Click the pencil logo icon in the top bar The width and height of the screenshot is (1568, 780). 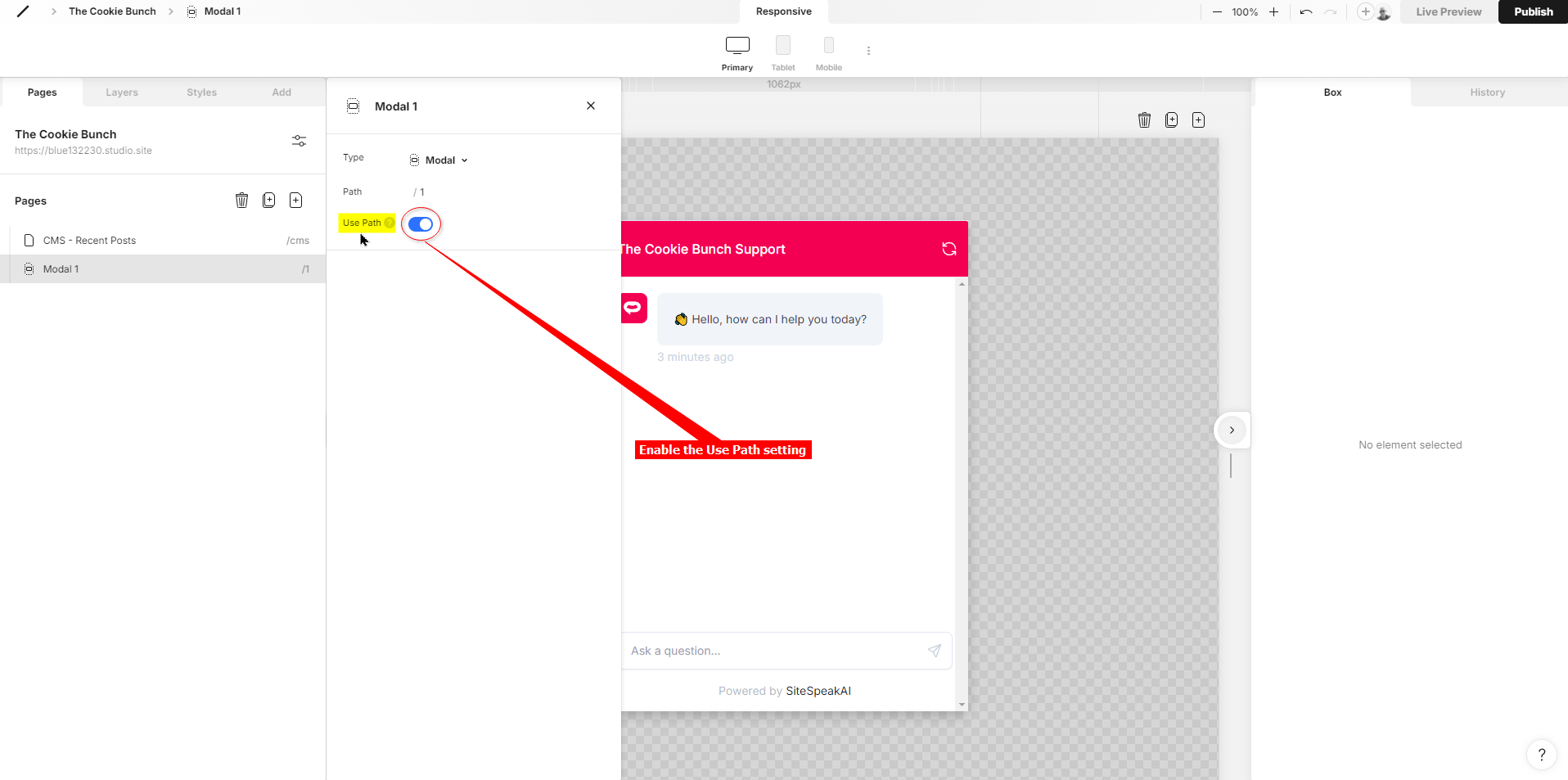[23, 11]
